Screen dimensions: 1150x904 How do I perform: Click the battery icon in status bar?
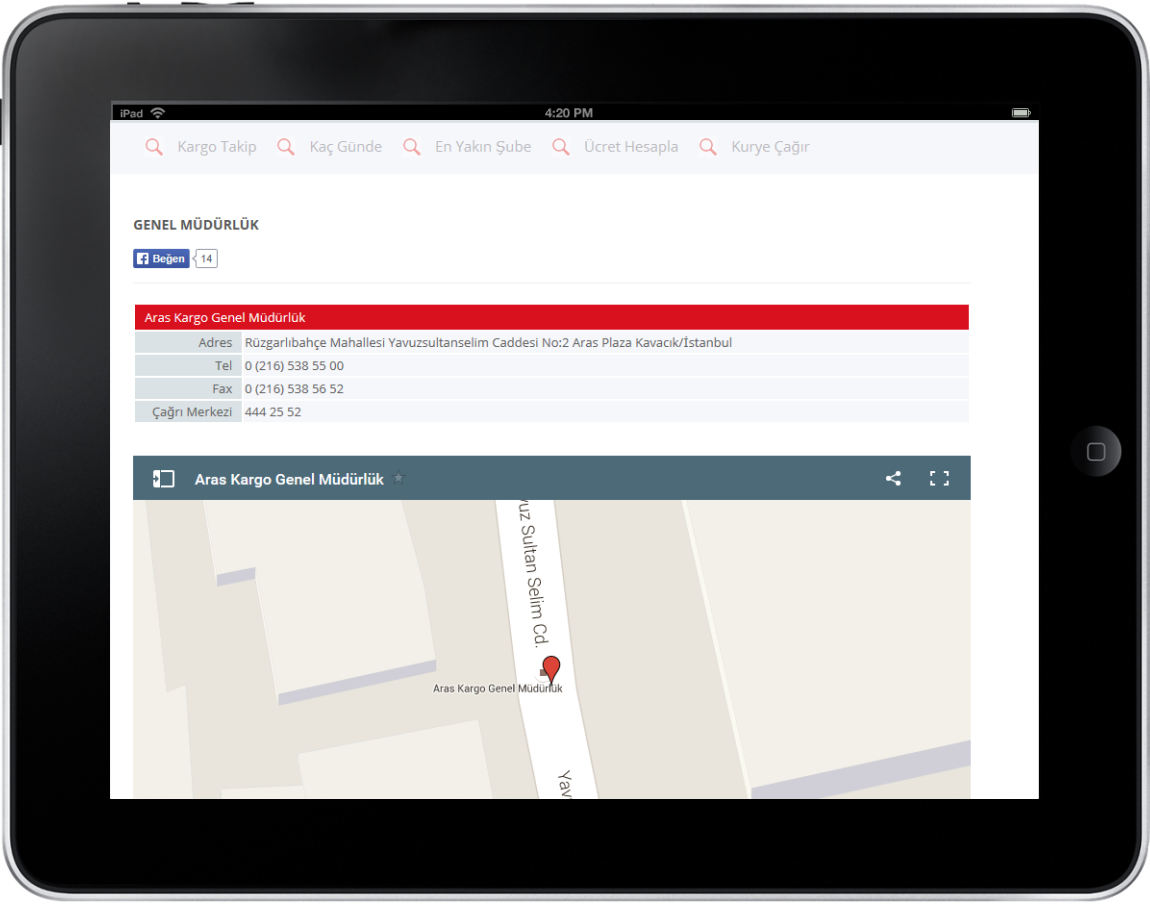click(x=1021, y=113)
